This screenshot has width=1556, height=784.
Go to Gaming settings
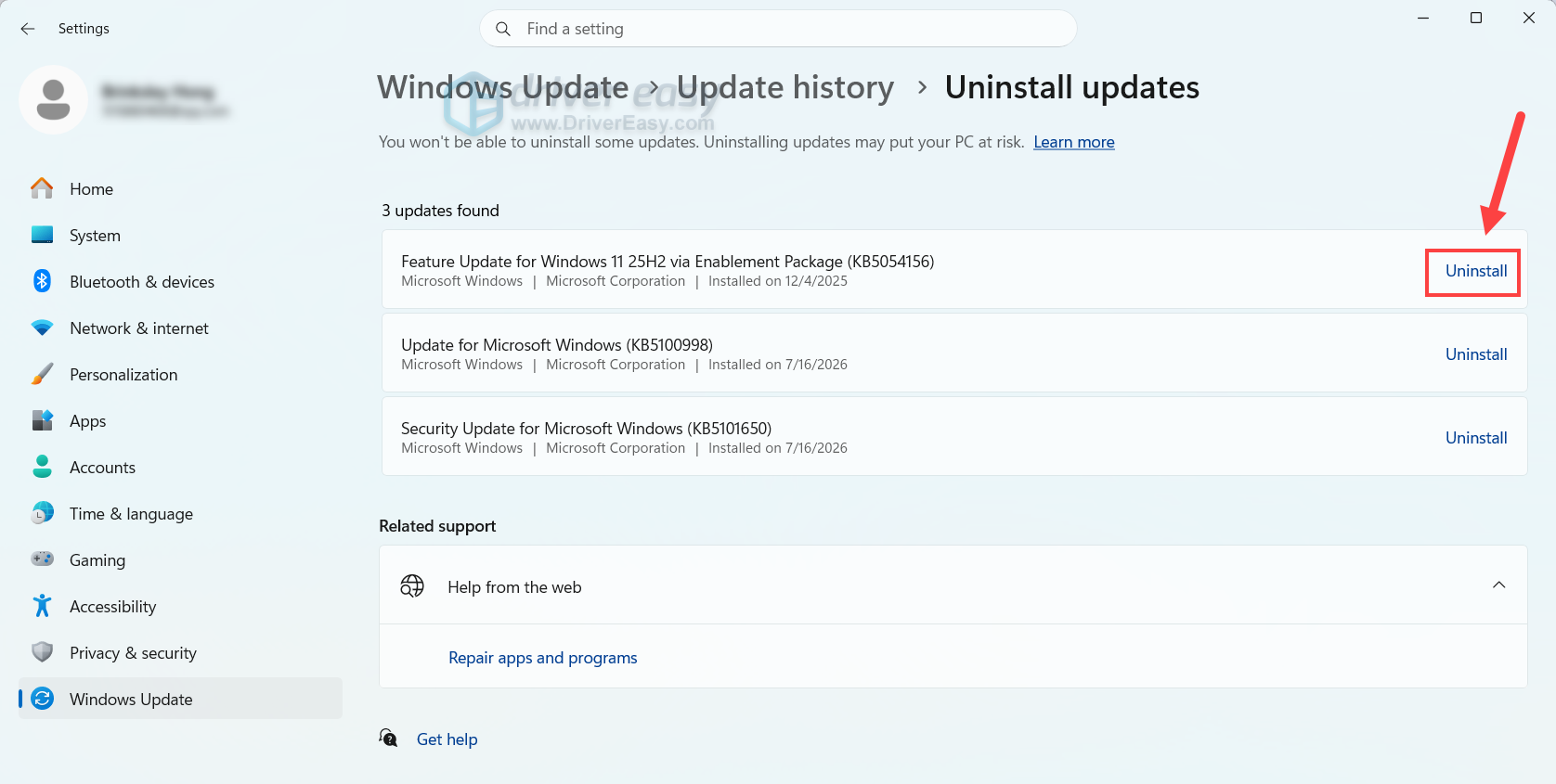[x=180, y=559]
